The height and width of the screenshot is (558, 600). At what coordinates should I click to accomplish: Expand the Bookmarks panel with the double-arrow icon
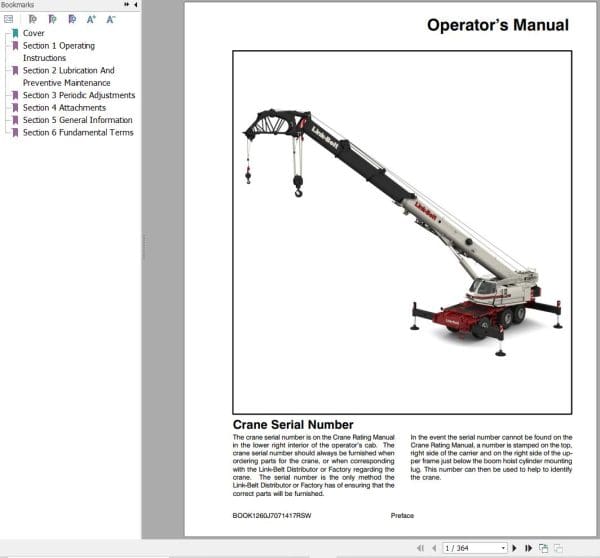(126, 5)
